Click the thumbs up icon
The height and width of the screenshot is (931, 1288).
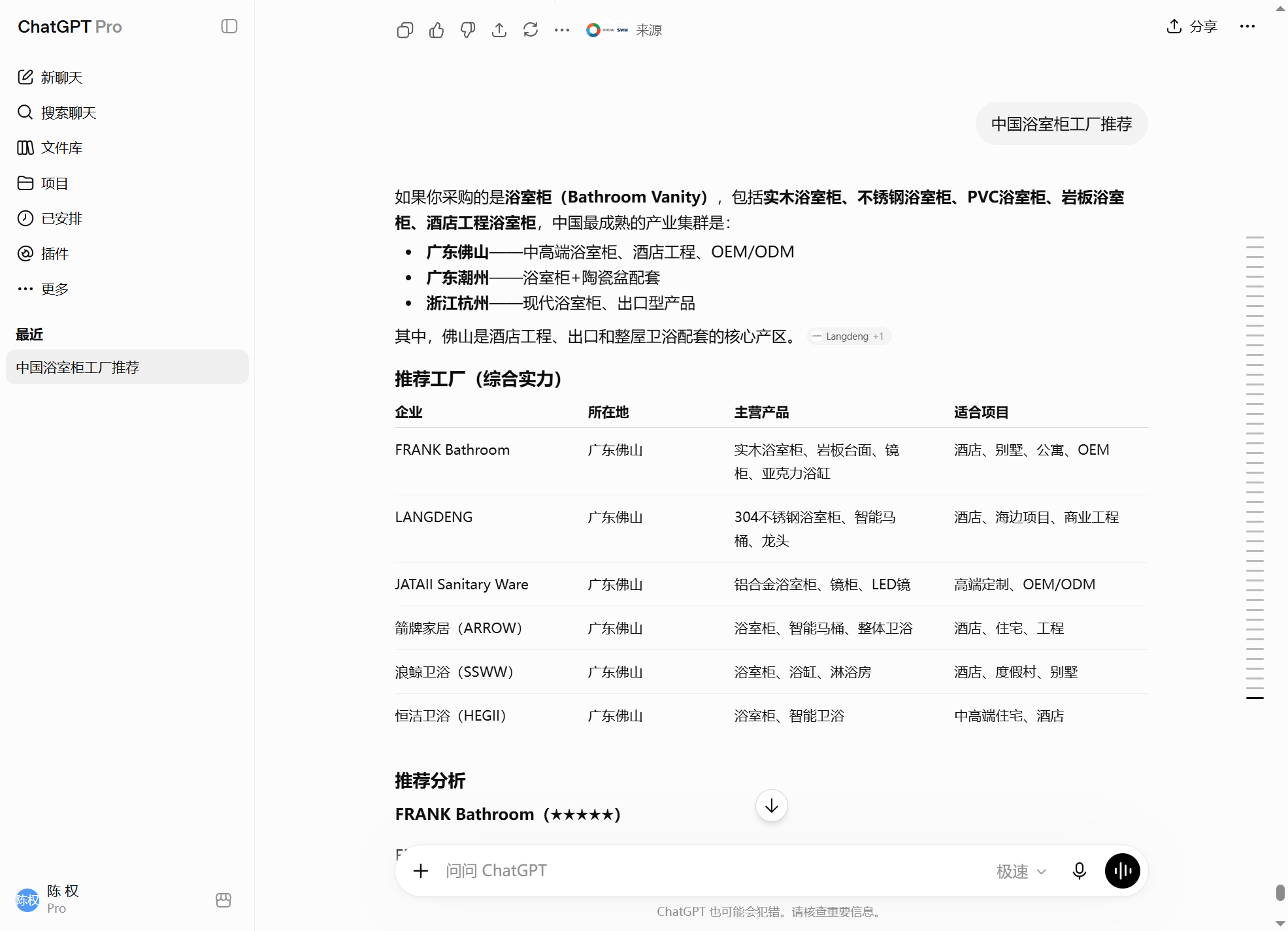coord(437,30)
